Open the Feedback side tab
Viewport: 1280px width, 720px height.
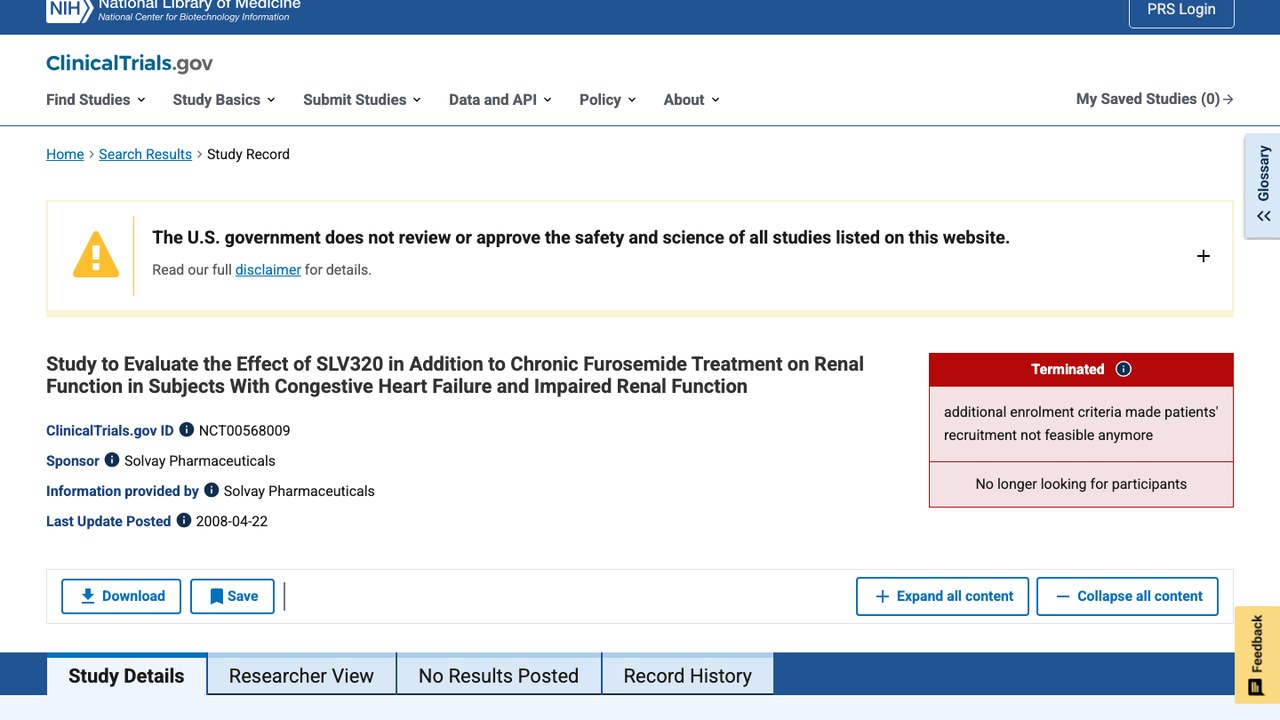[x=1257, y=655]
